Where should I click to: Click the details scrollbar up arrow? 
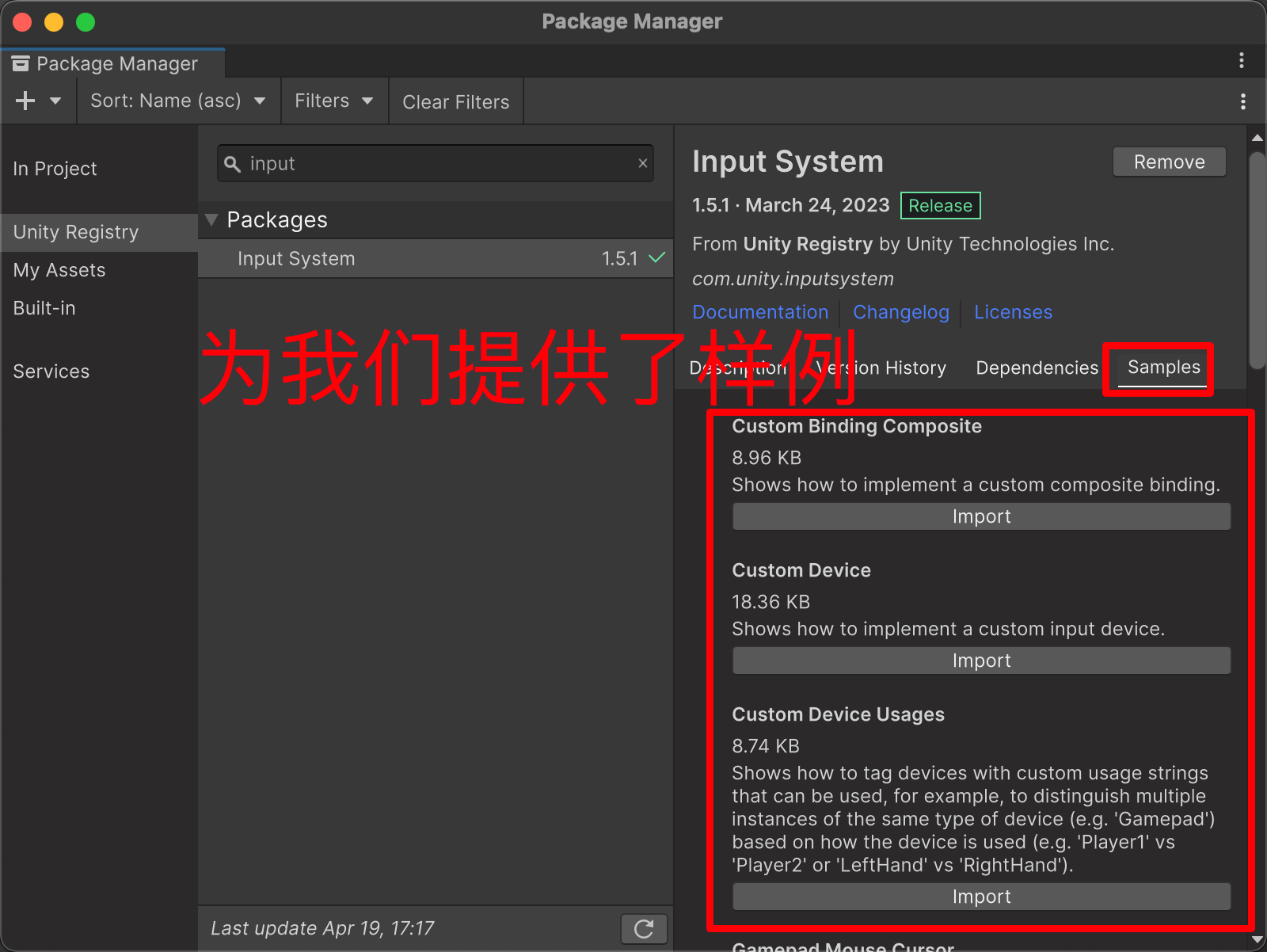point(1257,139)
